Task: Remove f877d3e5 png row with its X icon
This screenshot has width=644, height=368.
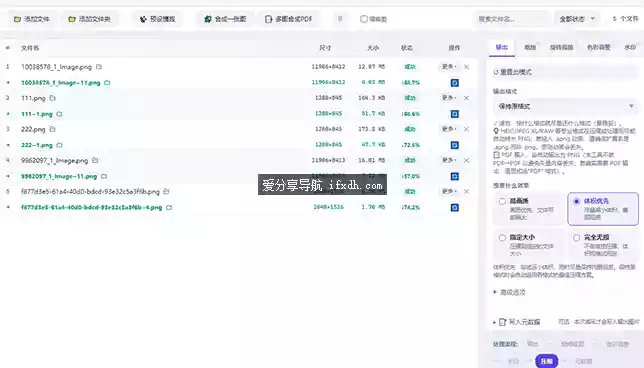Action: point(467,191)
